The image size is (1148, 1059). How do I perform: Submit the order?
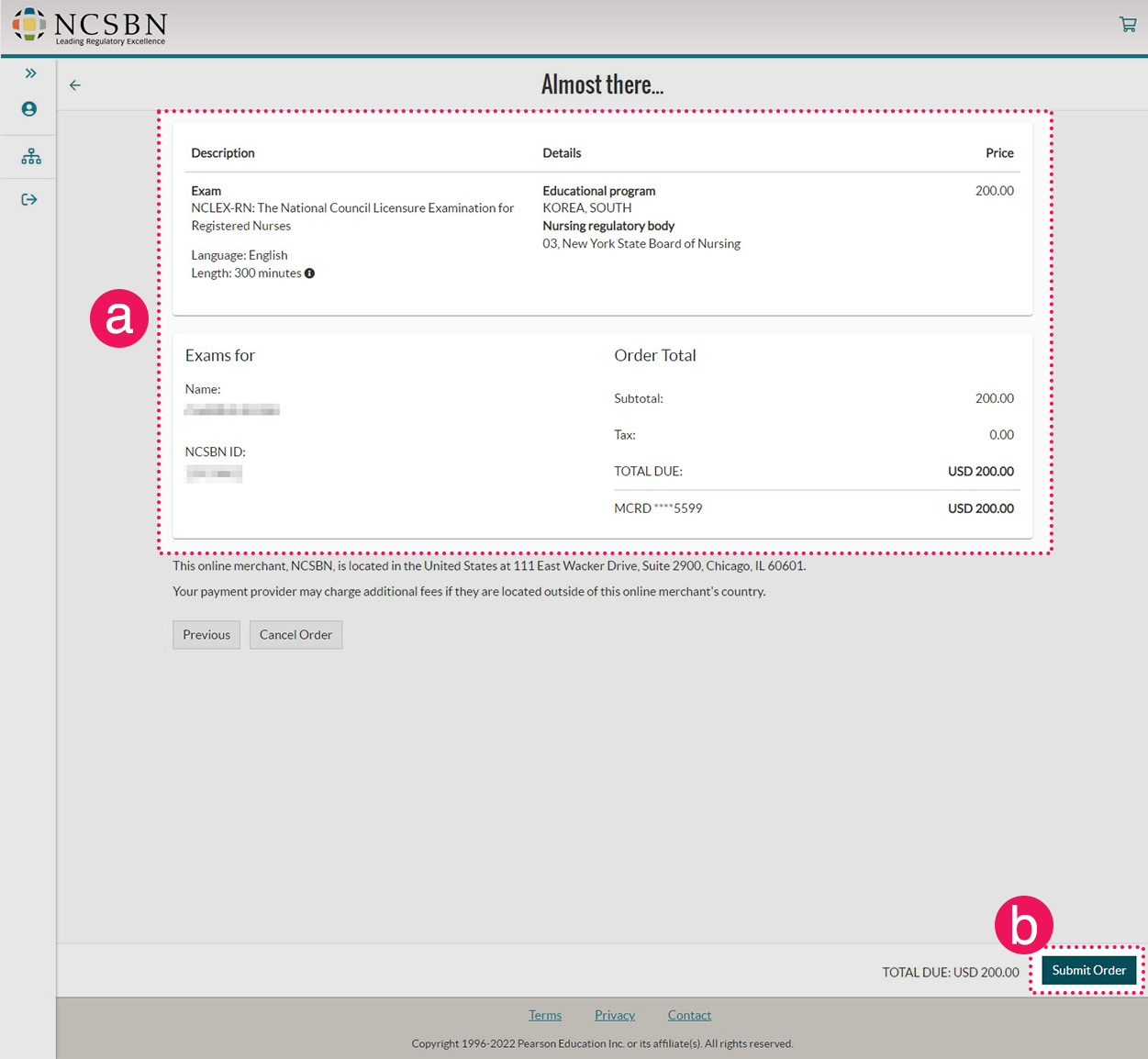pyautogui.click(x=1089, y=970)
